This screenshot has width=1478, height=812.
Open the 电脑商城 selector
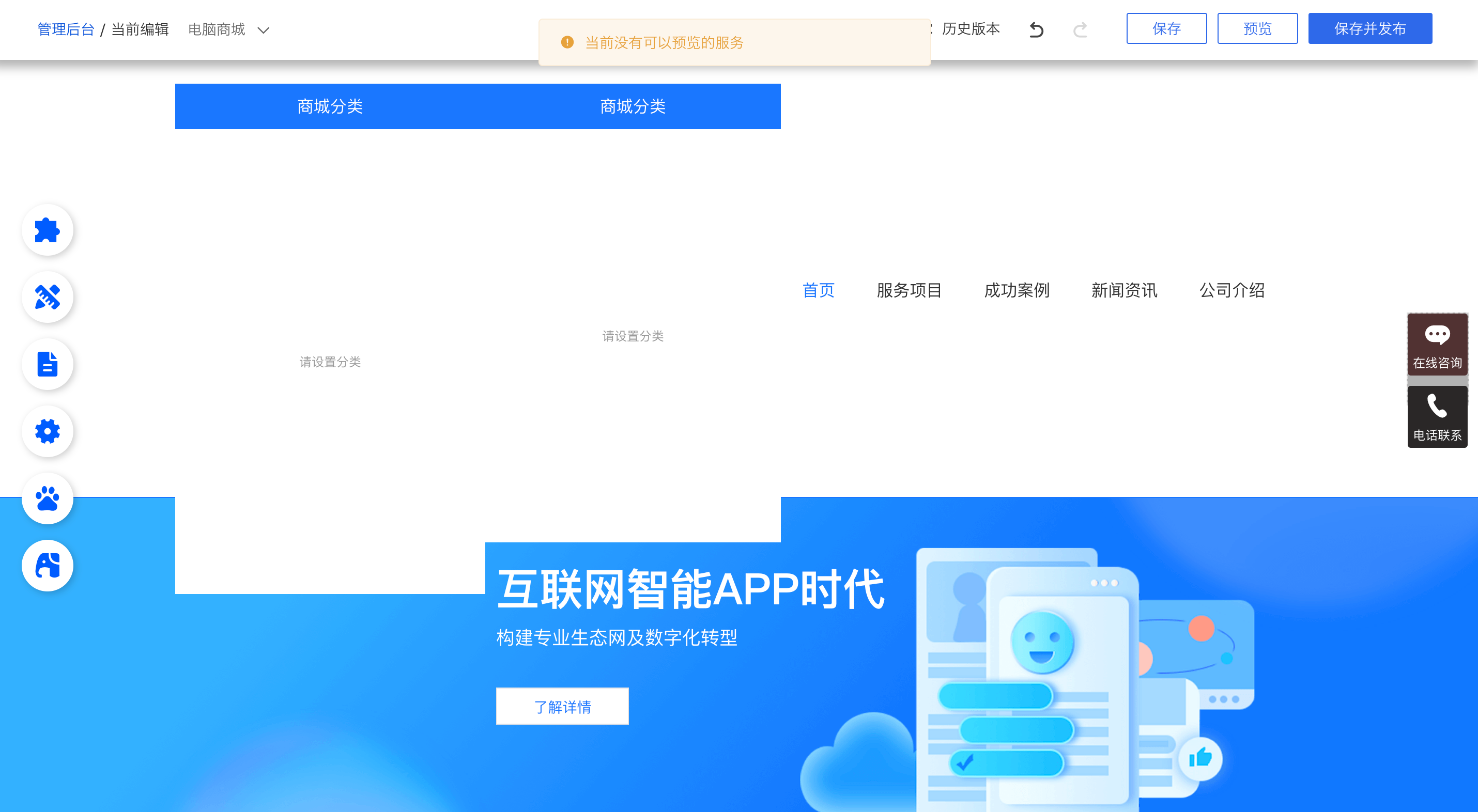click(228, 29)
